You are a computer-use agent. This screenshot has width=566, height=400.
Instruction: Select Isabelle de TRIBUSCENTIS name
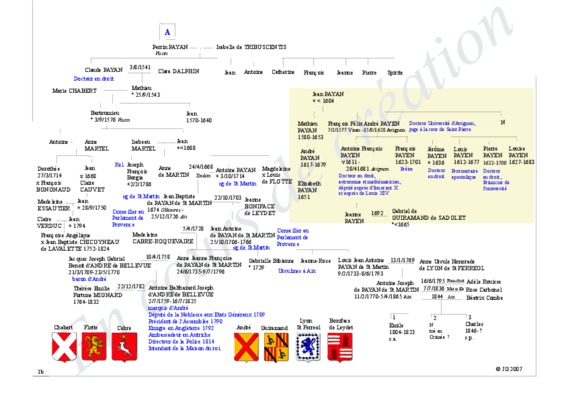pyautogui.click(x=251, y=47)
